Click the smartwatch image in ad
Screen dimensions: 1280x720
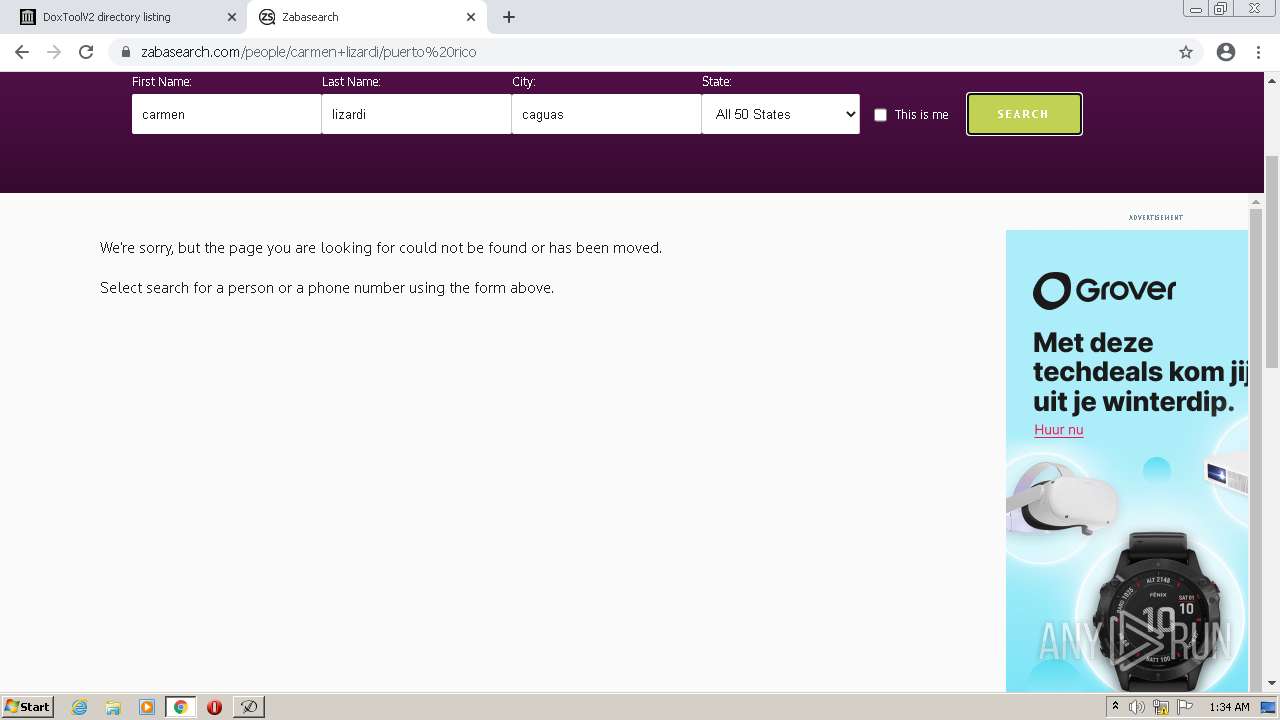tap(1160, 610)
